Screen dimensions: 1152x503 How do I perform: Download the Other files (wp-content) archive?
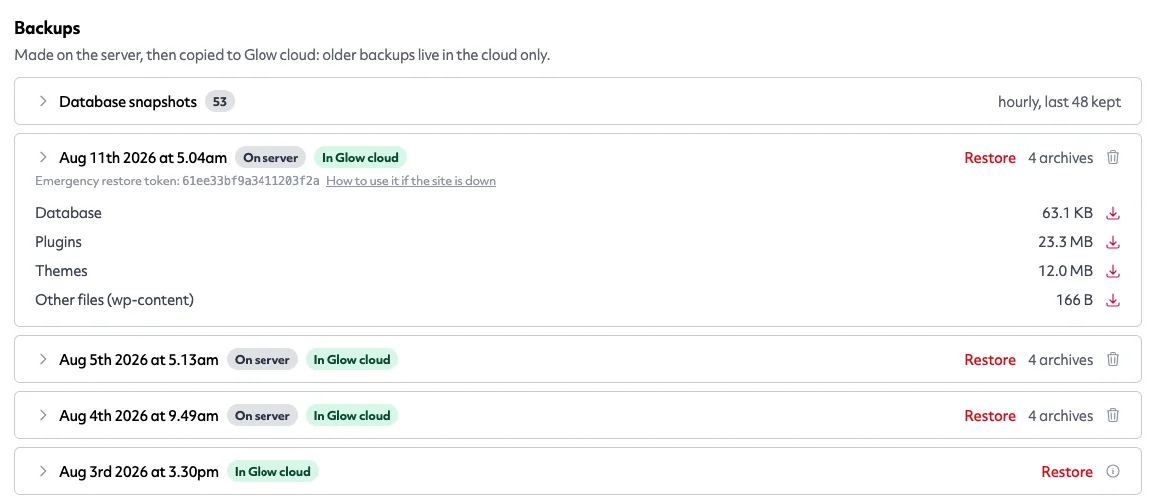click(1113, 300)
